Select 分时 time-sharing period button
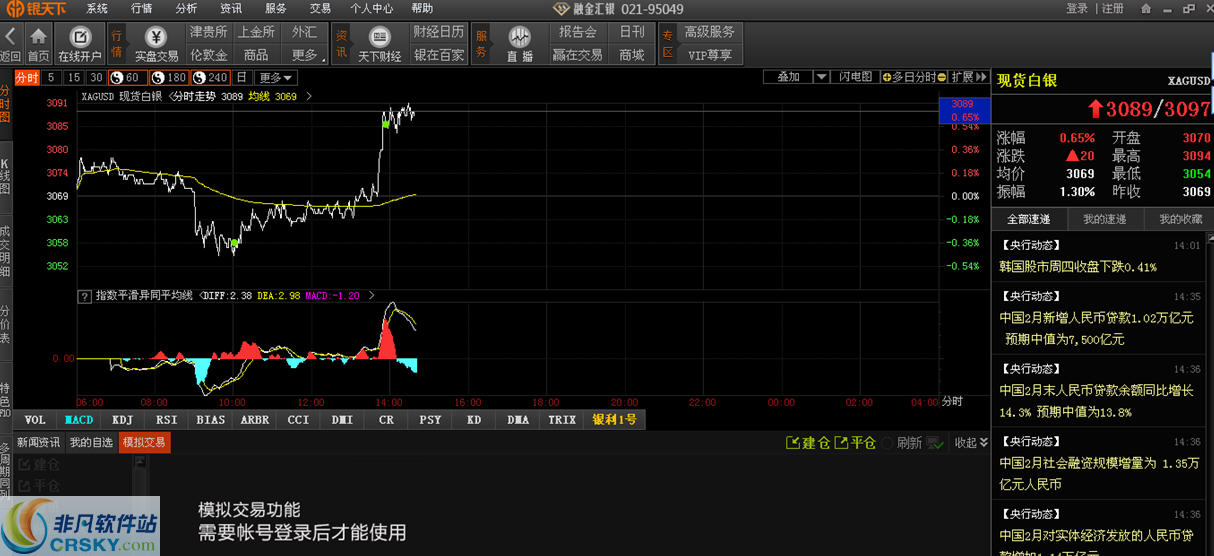This screenshot has width=1214, height=556. click(x=27, y=77)
